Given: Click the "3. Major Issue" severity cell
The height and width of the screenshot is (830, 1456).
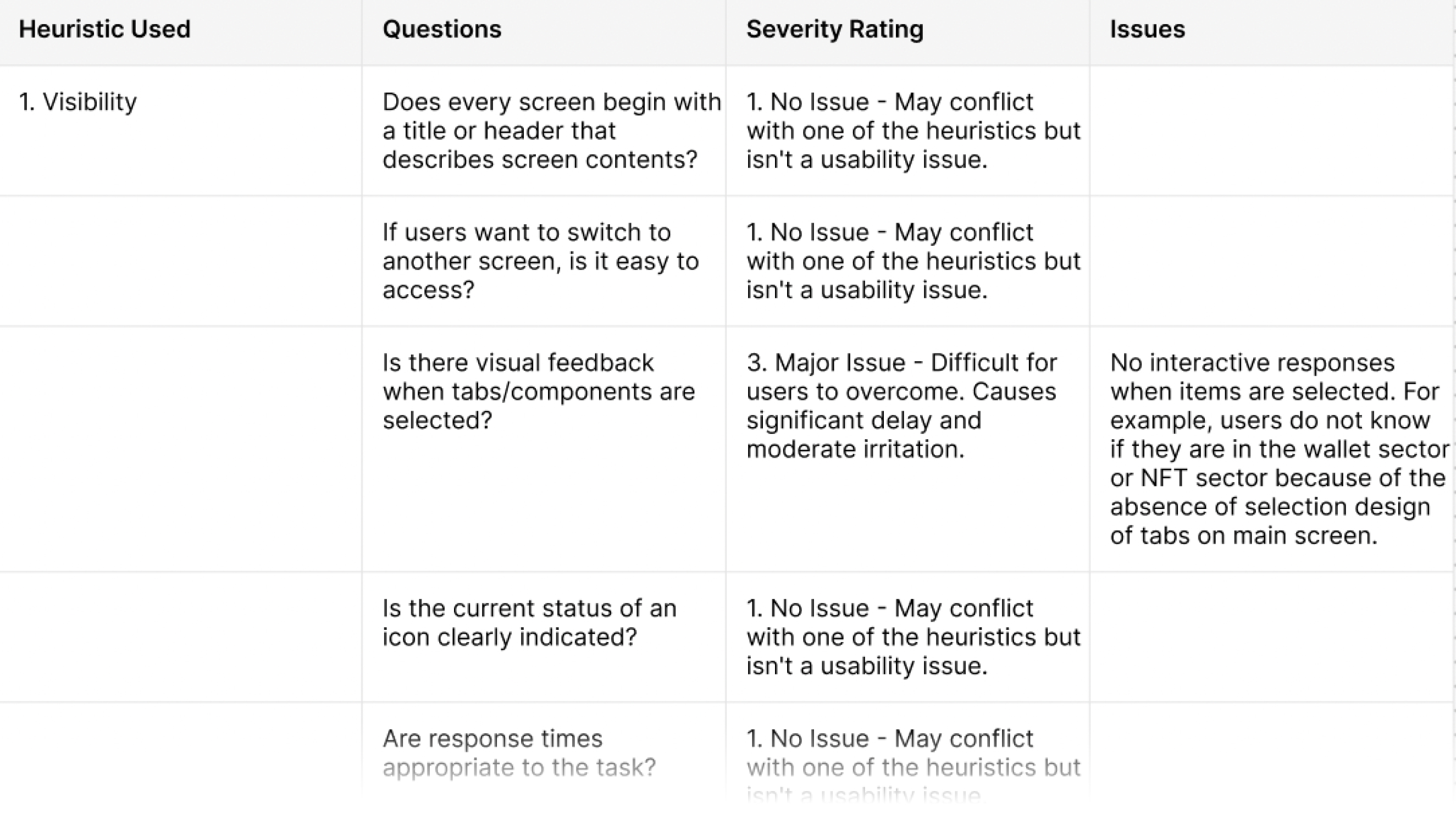Looking at the screenshot, I should tap(901, 405).
